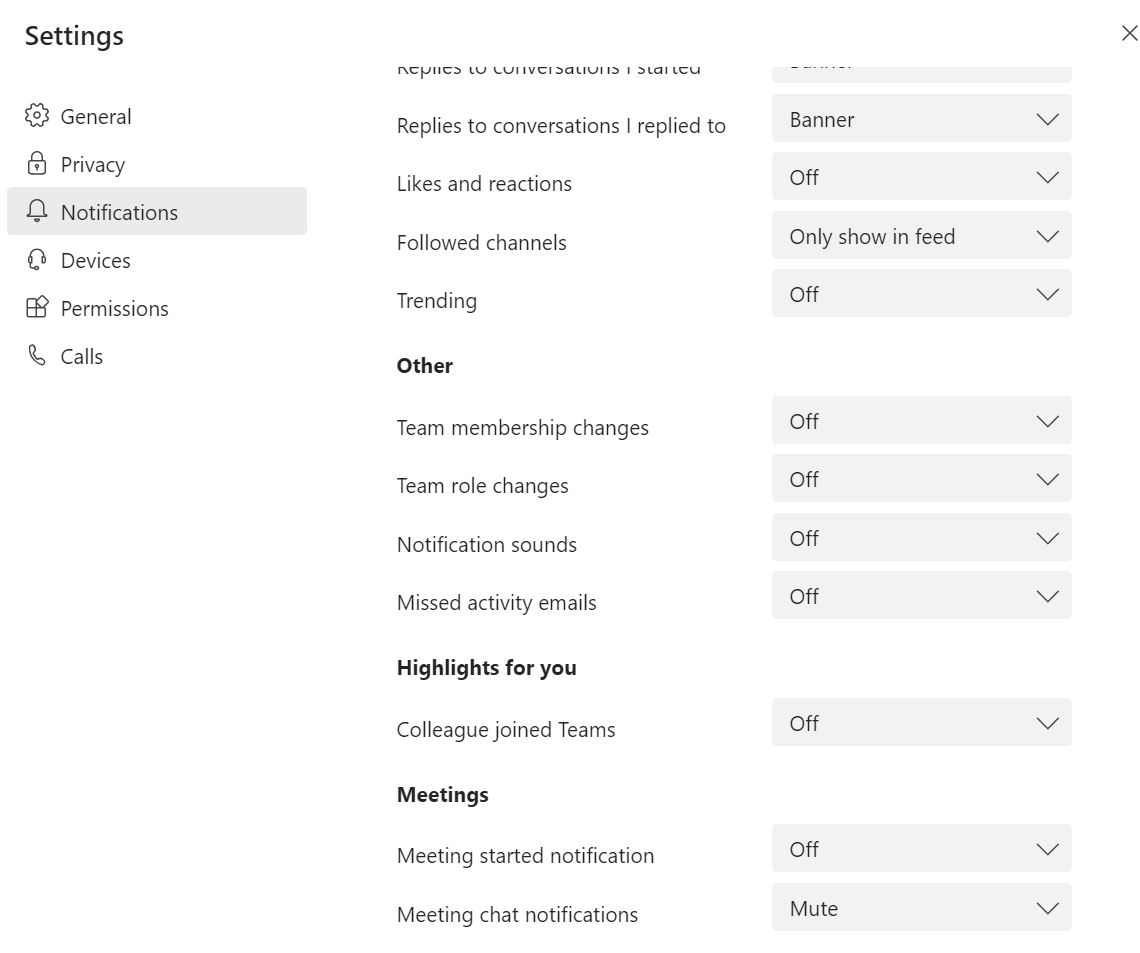Screen dimensions: 1140x953
Task: Click the Permissions icon in sidebar
Action: pyautogui.click(x=37, y=308)
